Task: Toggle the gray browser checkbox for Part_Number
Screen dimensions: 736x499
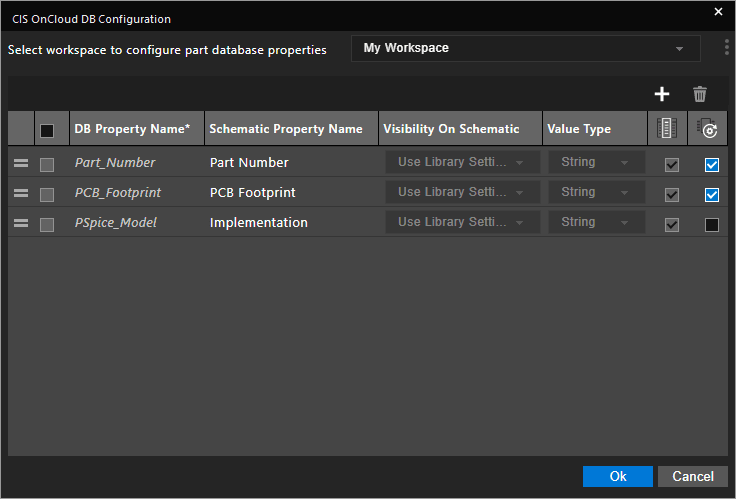Action: (x=672, y=165)
